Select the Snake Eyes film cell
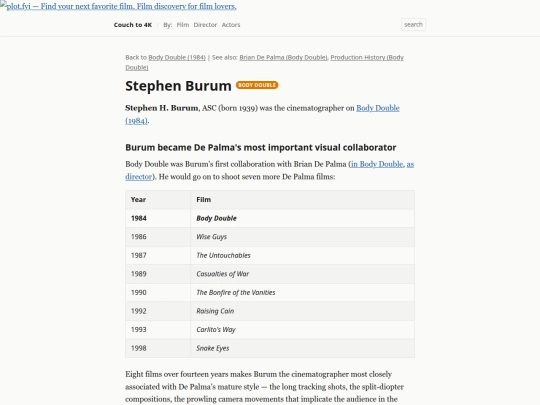The image size is (540, 405). point(303,348)
